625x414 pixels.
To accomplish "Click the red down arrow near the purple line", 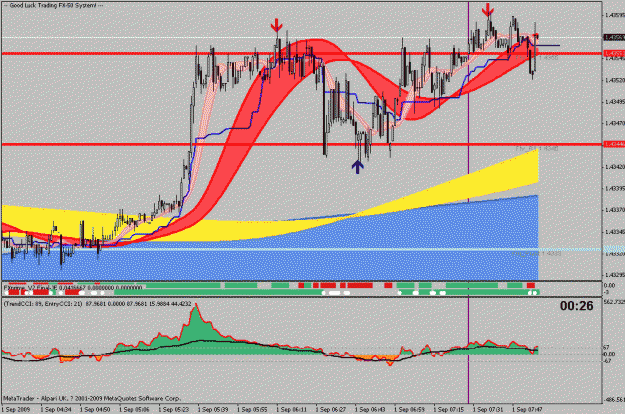I will pyautogui.click(x=487, y=10).
